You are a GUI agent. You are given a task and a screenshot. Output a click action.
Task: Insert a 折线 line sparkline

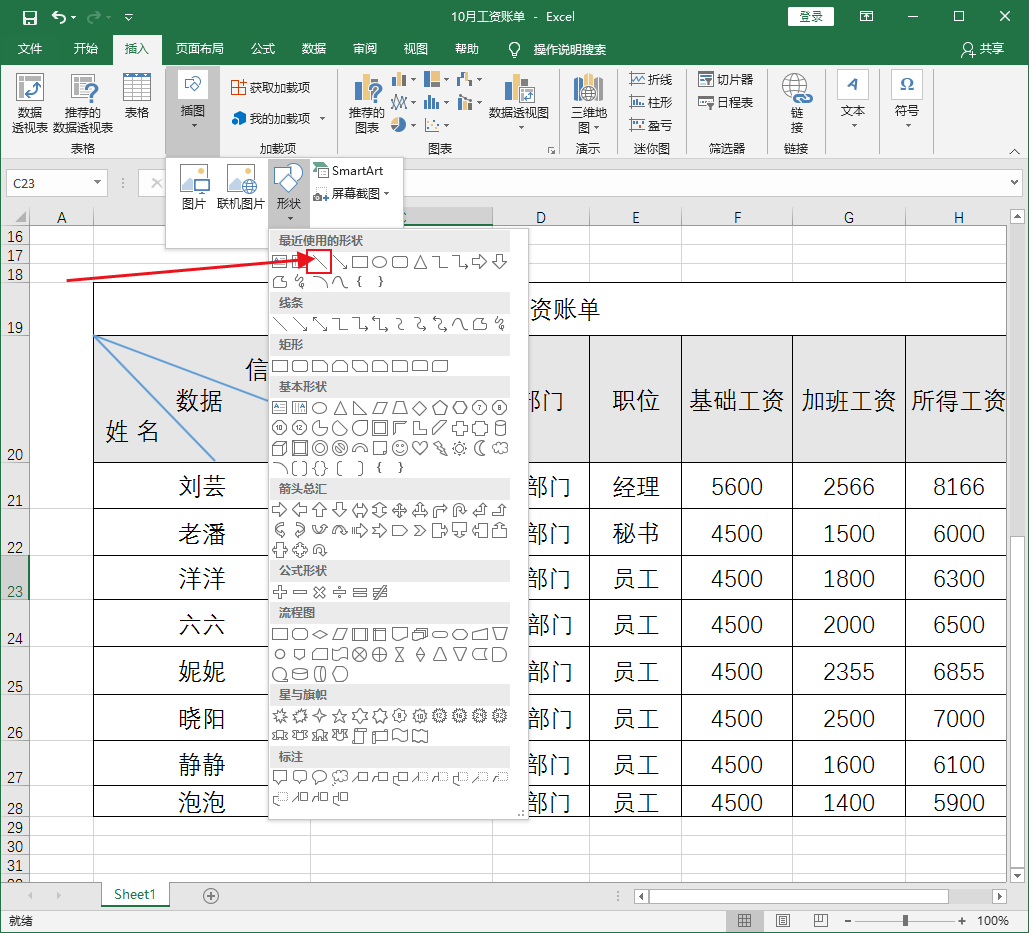(650, 79)
